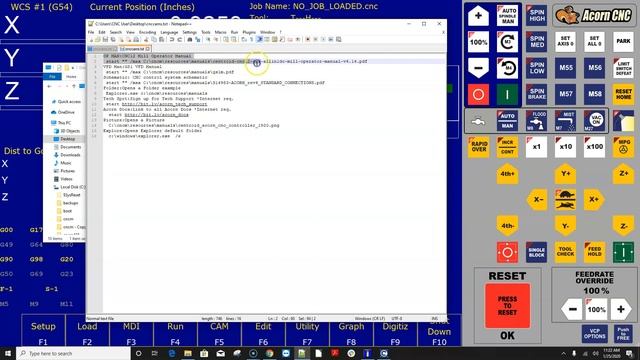Select Local Disk (C:) in Explorer

point(69,187)
